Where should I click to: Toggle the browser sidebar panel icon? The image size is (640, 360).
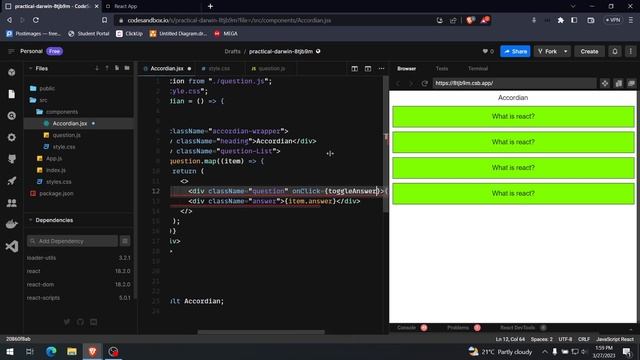coord(574,20)
